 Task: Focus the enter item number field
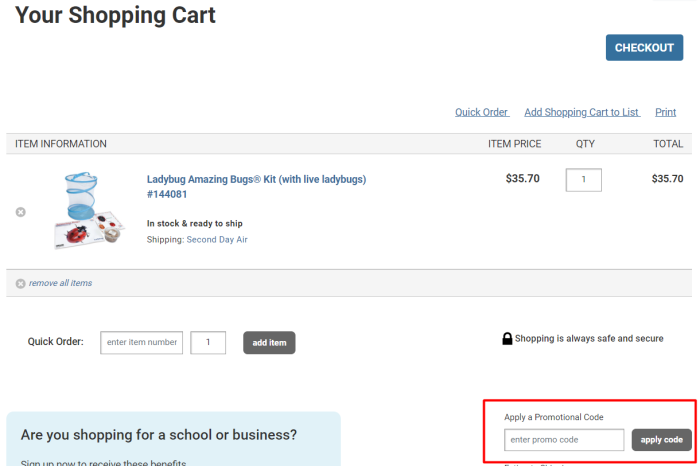point(142,342)
